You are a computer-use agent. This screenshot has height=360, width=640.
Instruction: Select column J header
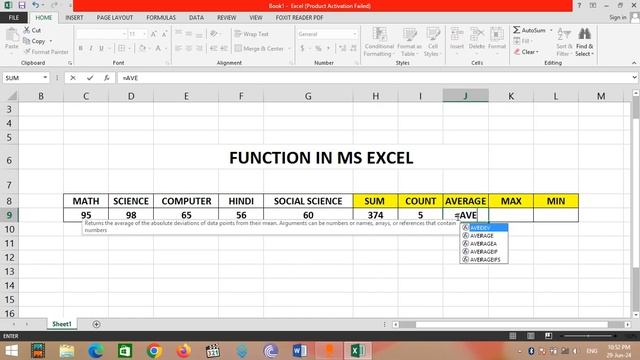click(465, 96)
